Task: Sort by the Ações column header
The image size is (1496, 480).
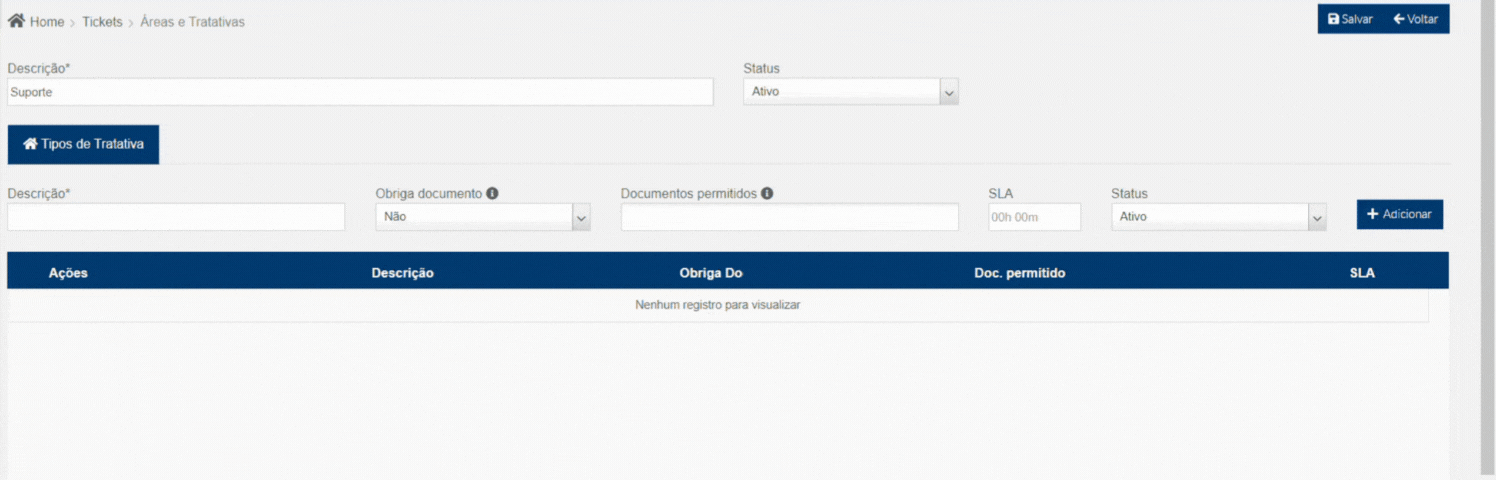Action: pos(68,273)
